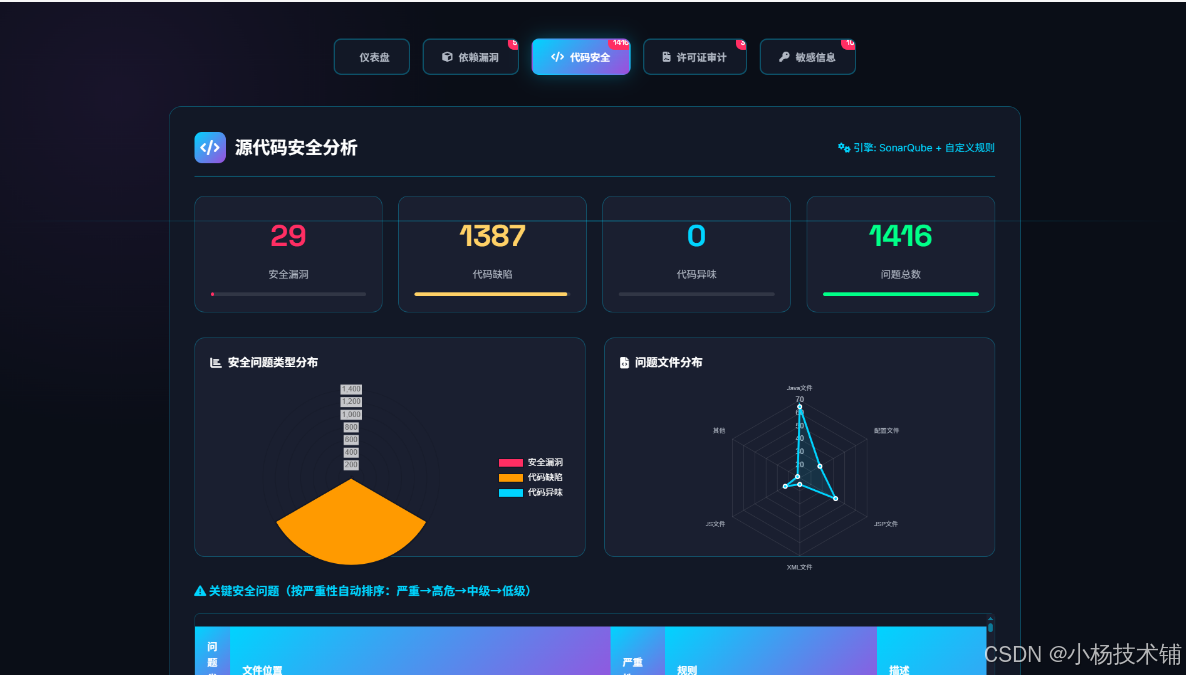This screenshot has width=1186, height=675.
Task: Click the 1,400 axis label in polar chart
Action: (351, 389)
